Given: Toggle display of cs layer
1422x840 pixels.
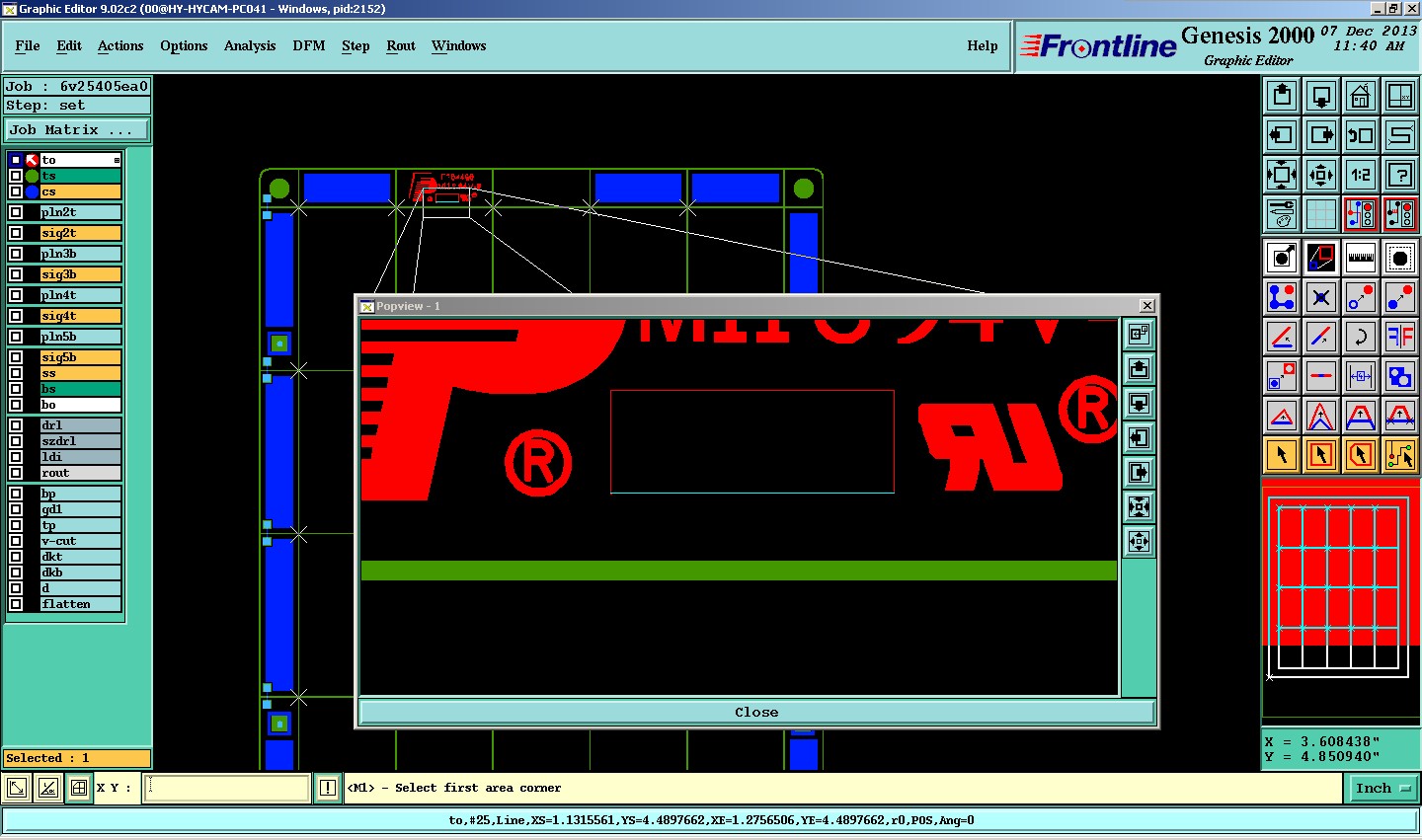Looking at the screenshot, I should (x=16, y=191).
